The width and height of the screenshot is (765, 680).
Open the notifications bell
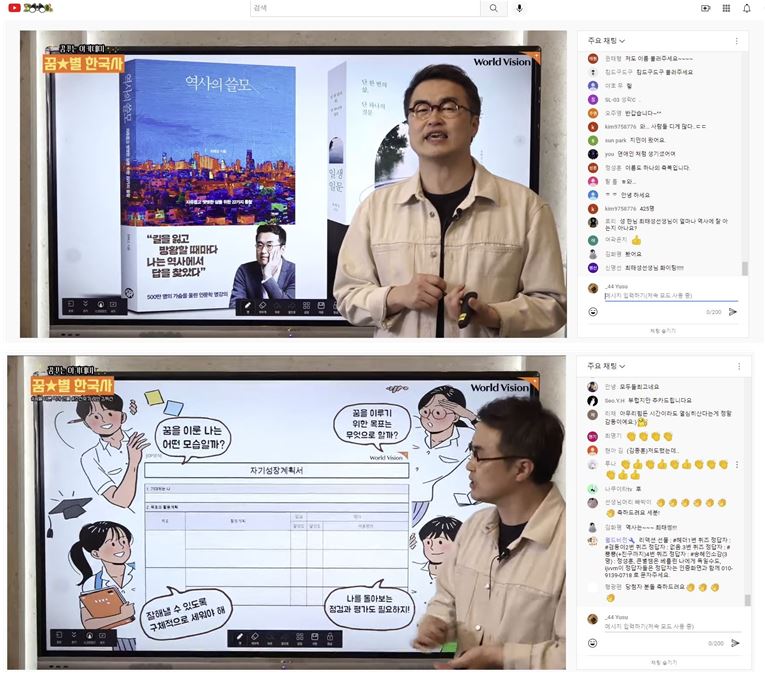pos(746,8)
